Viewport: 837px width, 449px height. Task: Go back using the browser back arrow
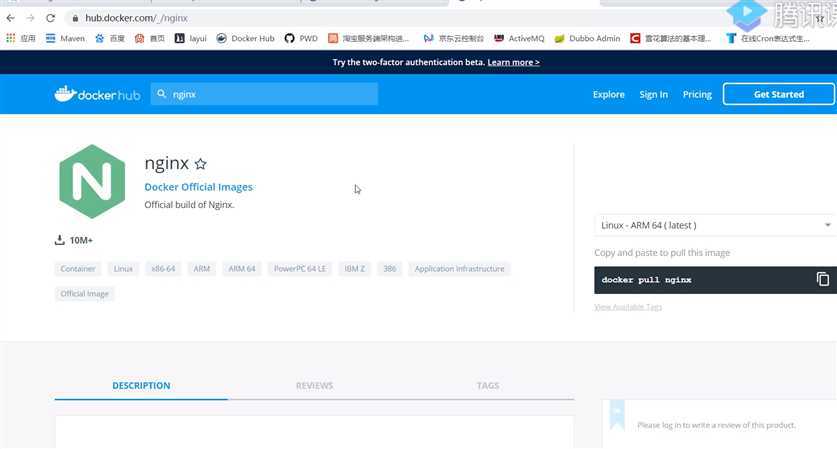click(11, 18)
